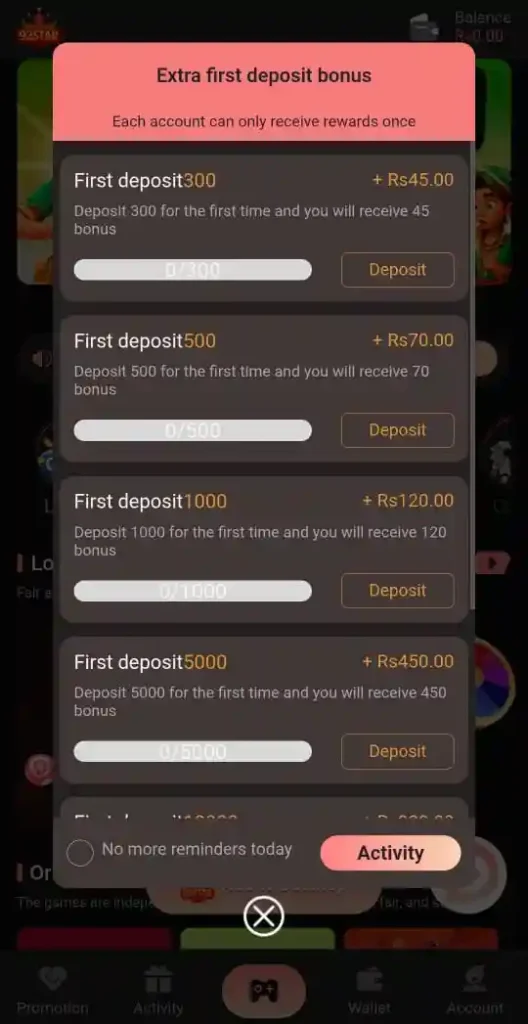The image size is (528, 1024).
Task: Tap the center game controller icon
Action: pos(264,991)
